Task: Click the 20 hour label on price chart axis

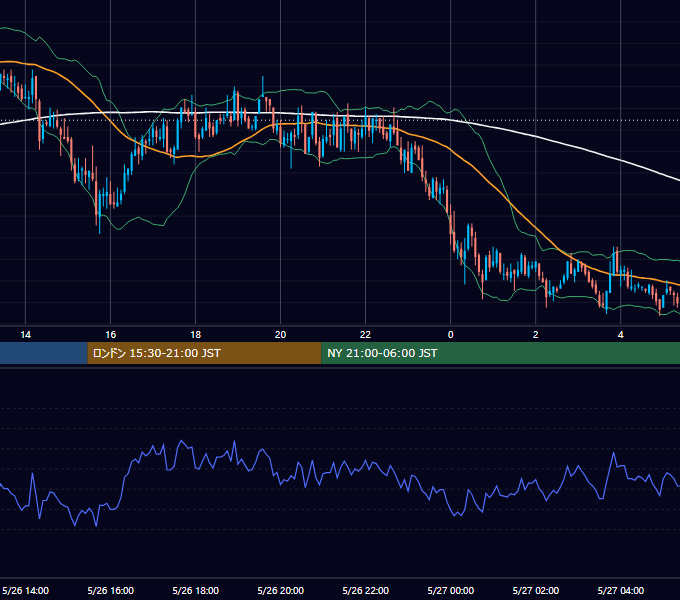Action: click(x=281, y=335)
